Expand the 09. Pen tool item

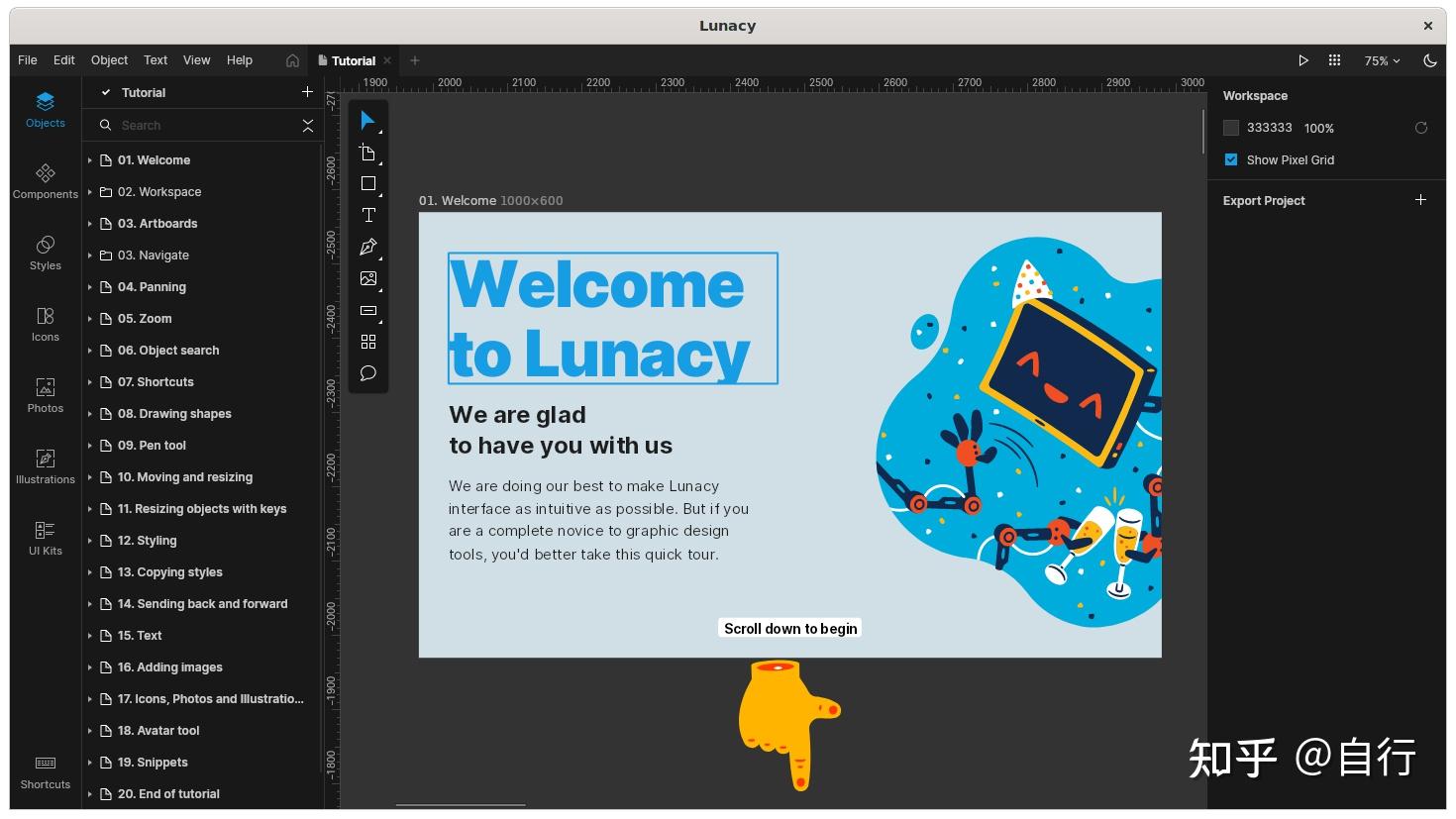click(x=90, y=445)
